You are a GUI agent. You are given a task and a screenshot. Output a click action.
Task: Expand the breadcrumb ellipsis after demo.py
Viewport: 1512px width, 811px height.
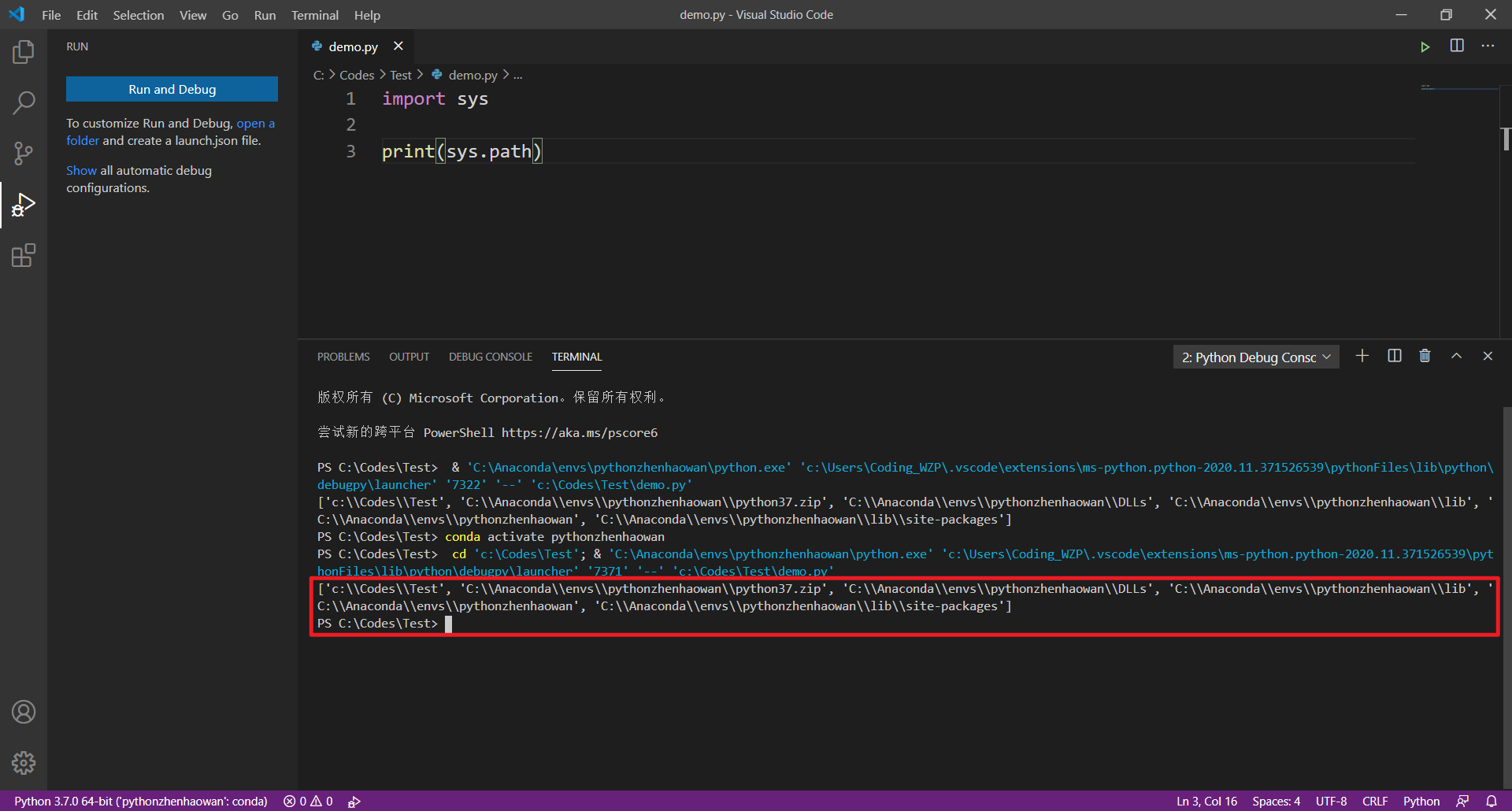click(517, 75)
